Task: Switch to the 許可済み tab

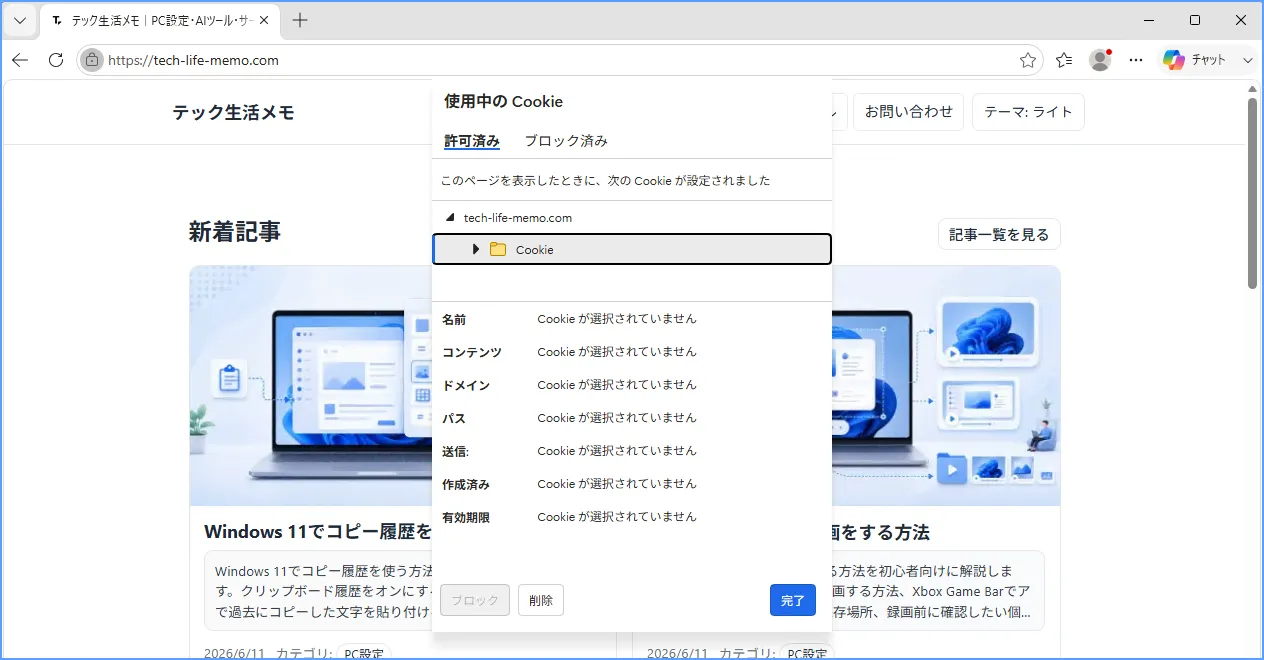Action: [x=472, y=141]
